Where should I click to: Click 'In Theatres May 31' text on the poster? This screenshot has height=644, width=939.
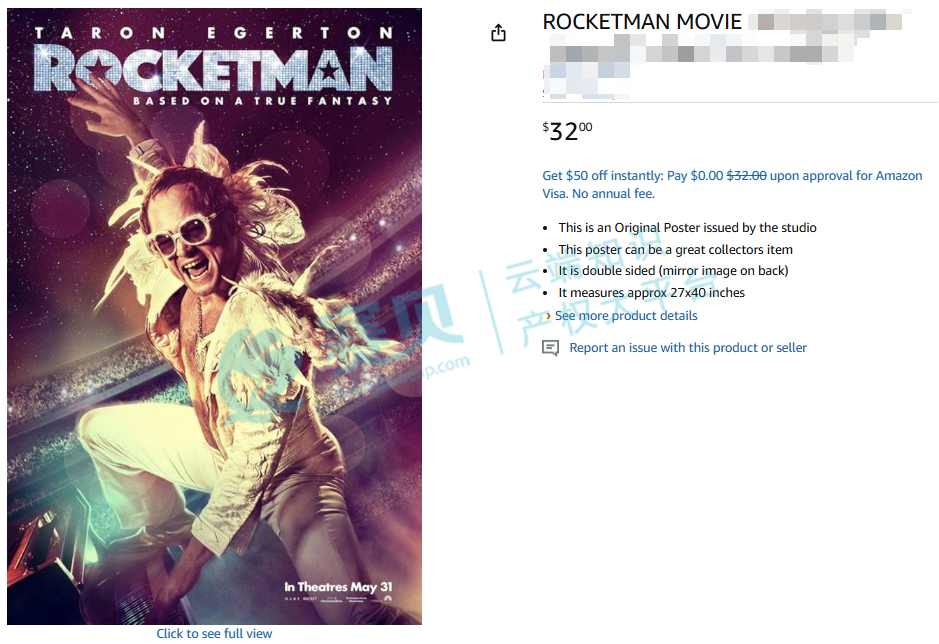point(338,587)
